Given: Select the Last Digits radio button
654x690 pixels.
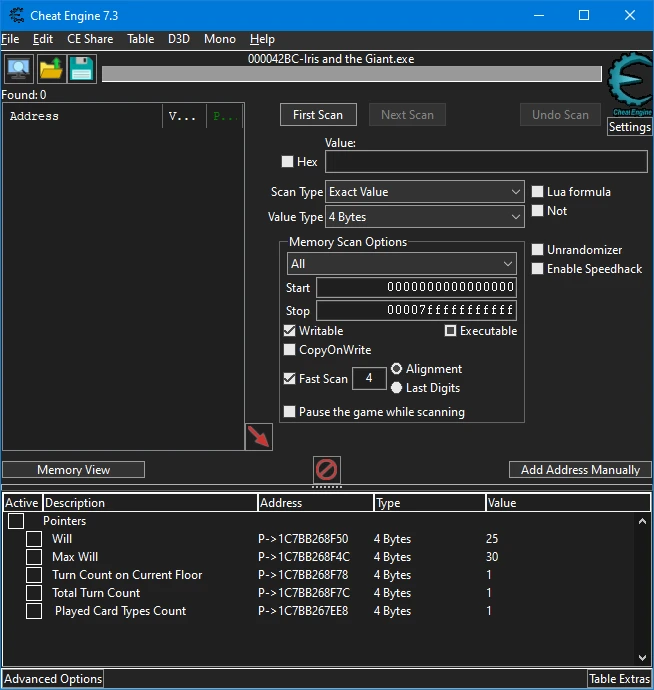Looking at the screenshot, I should pos(397,388).
